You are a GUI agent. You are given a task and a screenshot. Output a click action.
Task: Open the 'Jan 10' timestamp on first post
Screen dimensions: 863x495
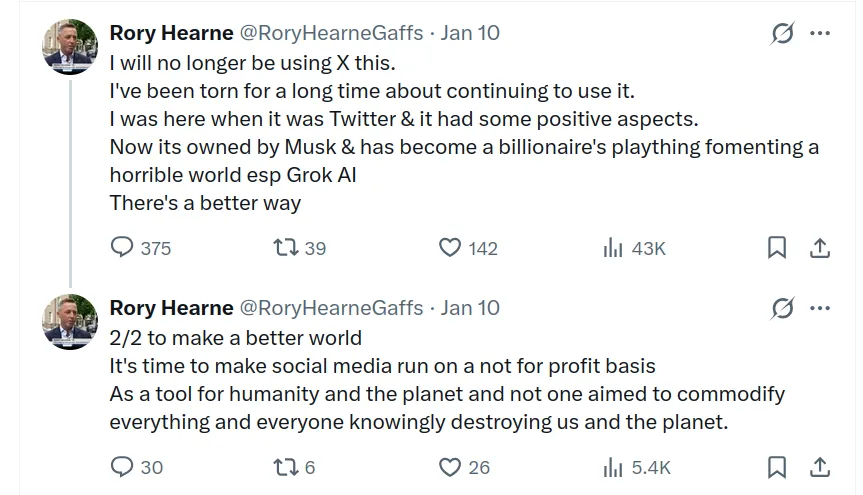tap(470, 33)
